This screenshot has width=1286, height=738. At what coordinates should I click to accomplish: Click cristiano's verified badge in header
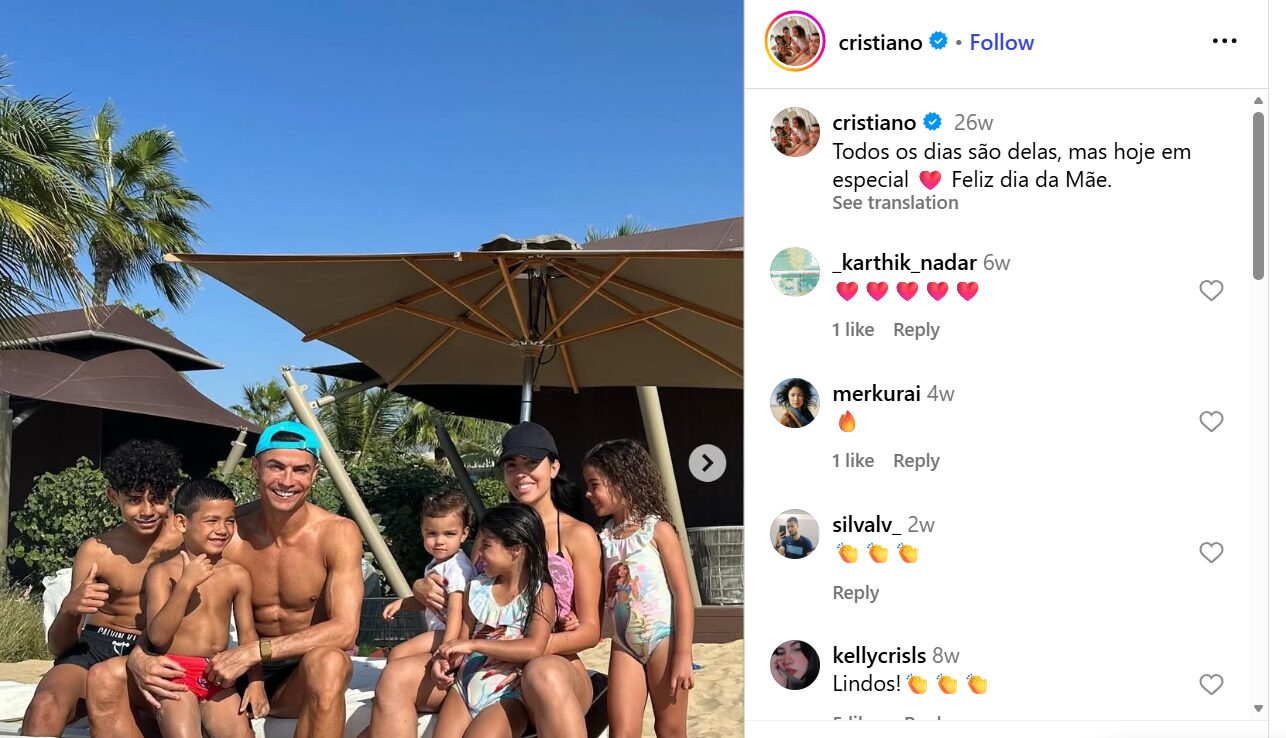938,41
